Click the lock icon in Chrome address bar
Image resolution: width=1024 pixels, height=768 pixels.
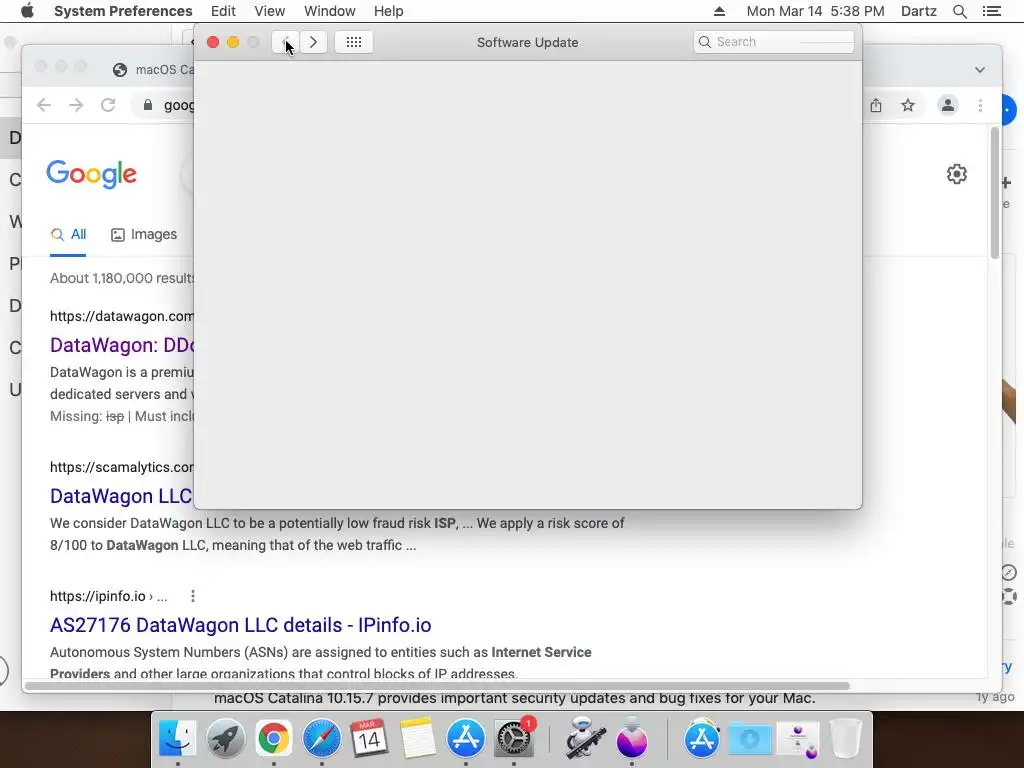(x=148, y=105)
